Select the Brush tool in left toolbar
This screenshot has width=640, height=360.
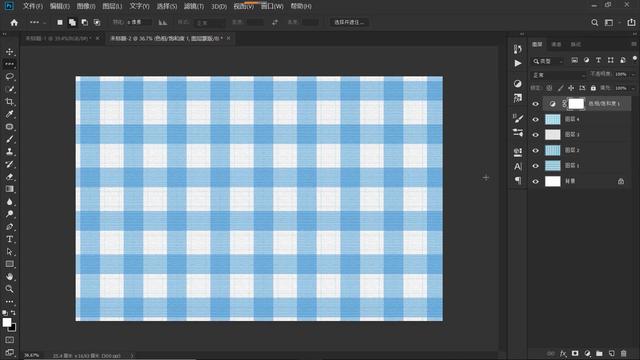point(9,139)
